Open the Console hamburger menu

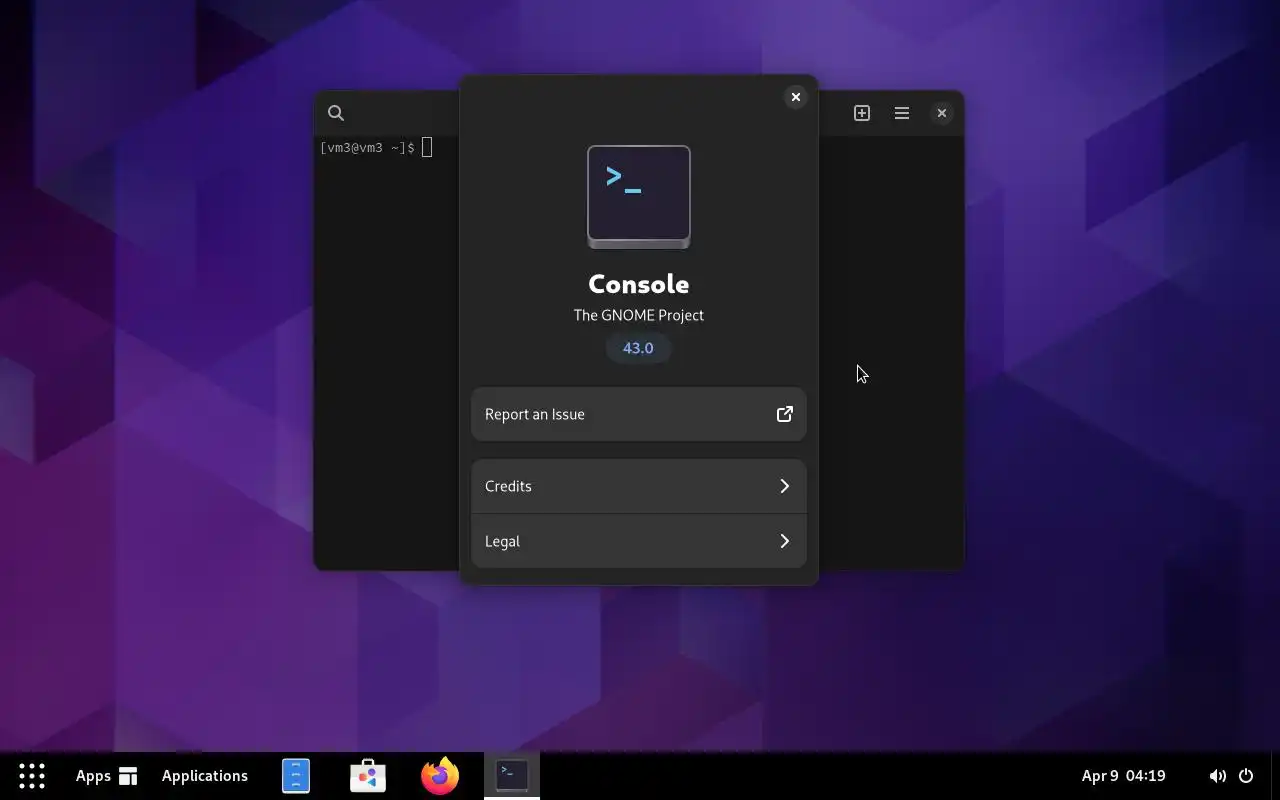click(x=902, y=113)
